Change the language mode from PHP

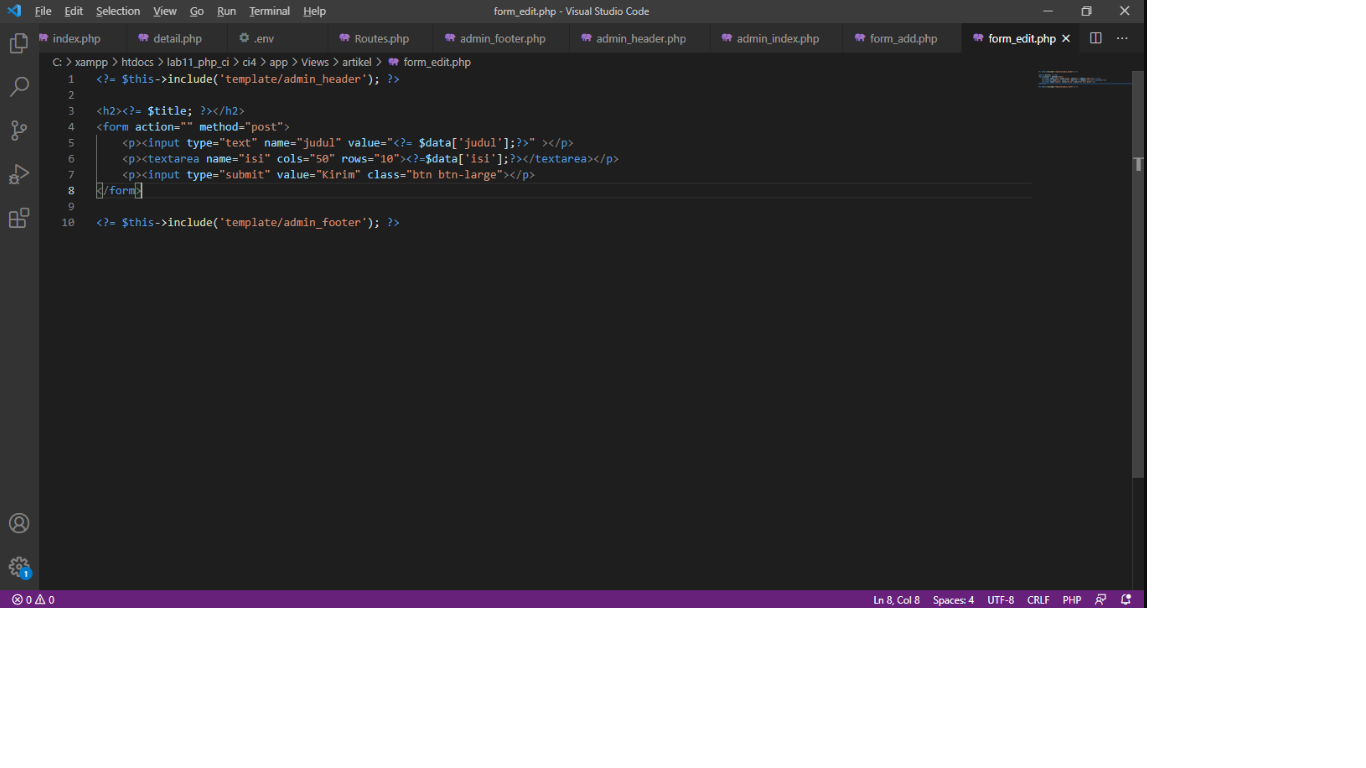click(1071, 599)
